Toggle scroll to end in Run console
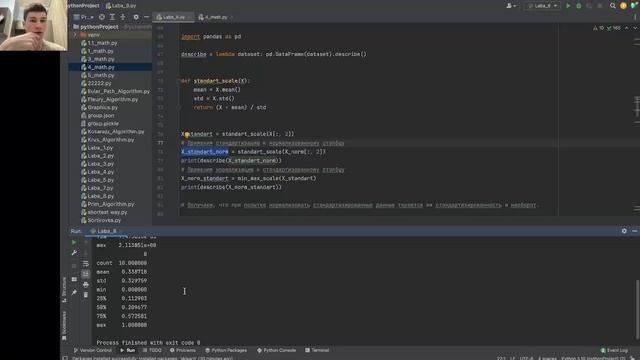640x360 pixels. click(x=86, y=274)
